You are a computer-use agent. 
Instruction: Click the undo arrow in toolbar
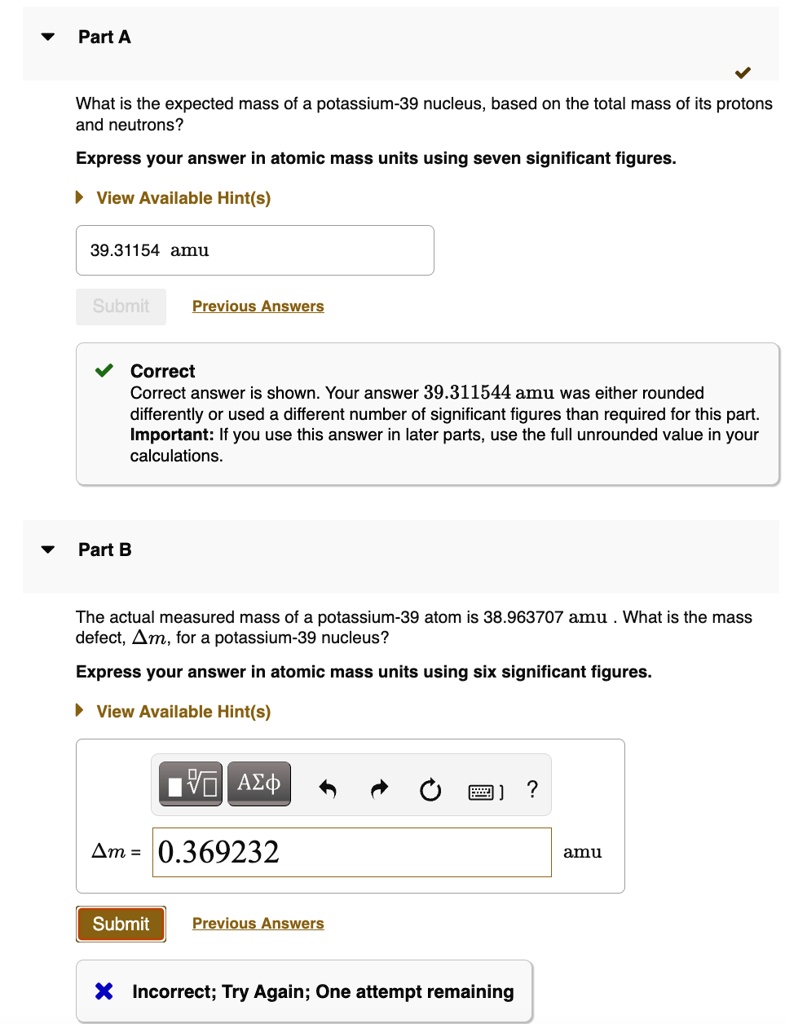tap(327, 791)
